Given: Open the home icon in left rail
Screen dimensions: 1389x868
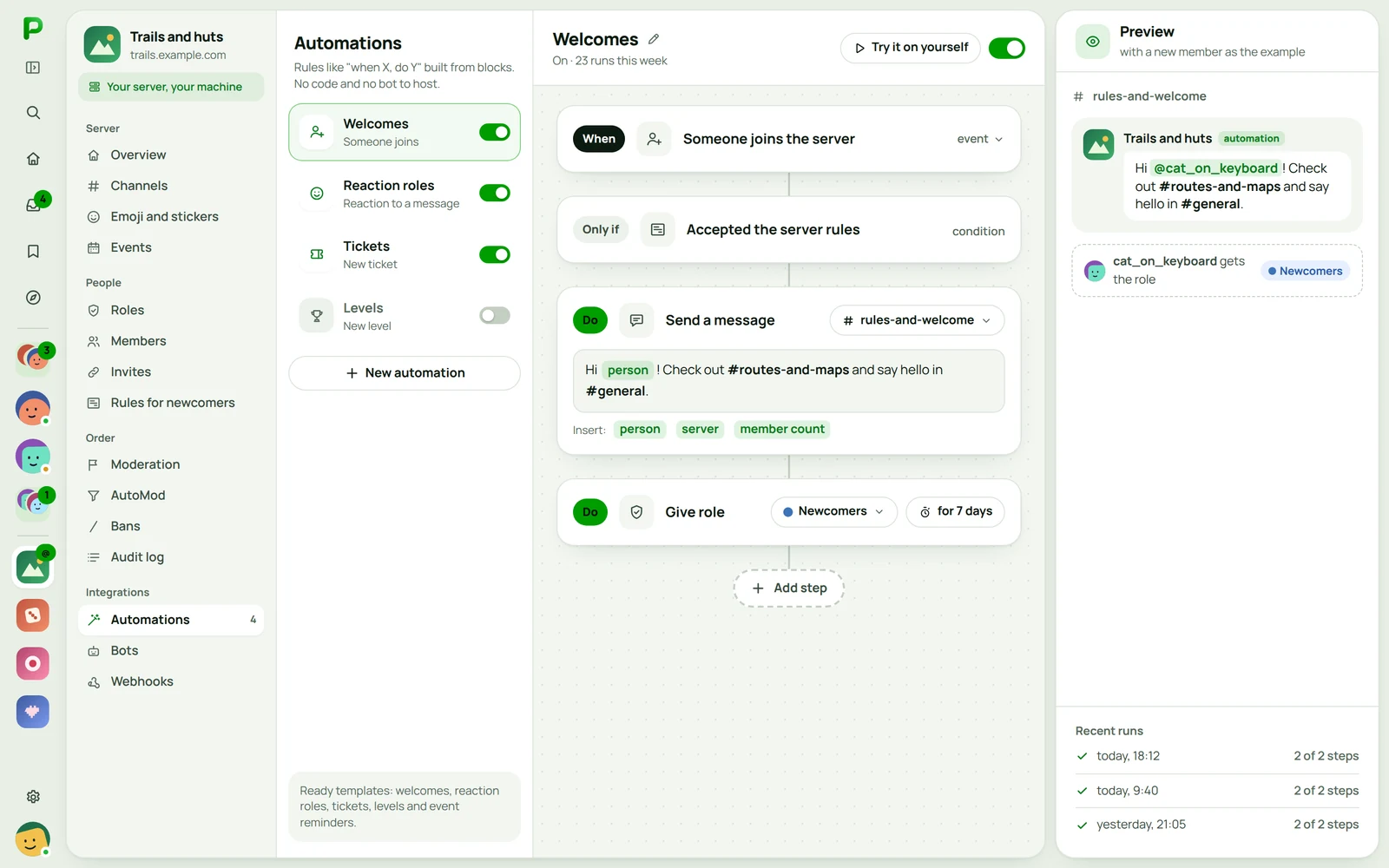Looking at the screenshot, I should click(x=33, y=159).
